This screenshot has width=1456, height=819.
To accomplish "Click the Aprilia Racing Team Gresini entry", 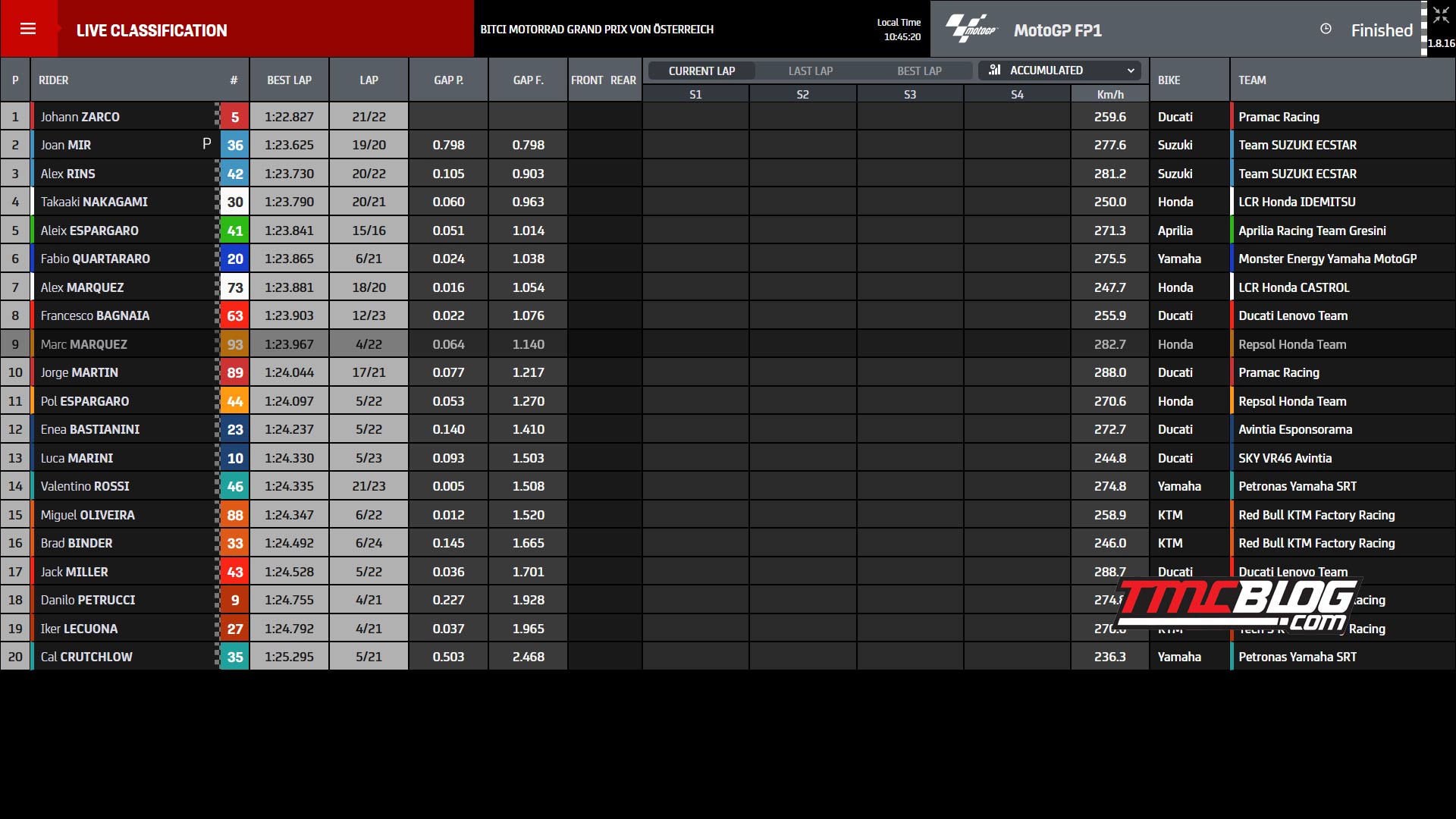I will click(x=1312, y=231).
